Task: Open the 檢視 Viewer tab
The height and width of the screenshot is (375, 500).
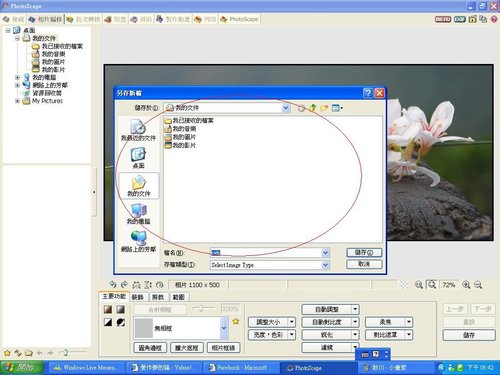Action: pyautogui.click(x=13, y=19)
